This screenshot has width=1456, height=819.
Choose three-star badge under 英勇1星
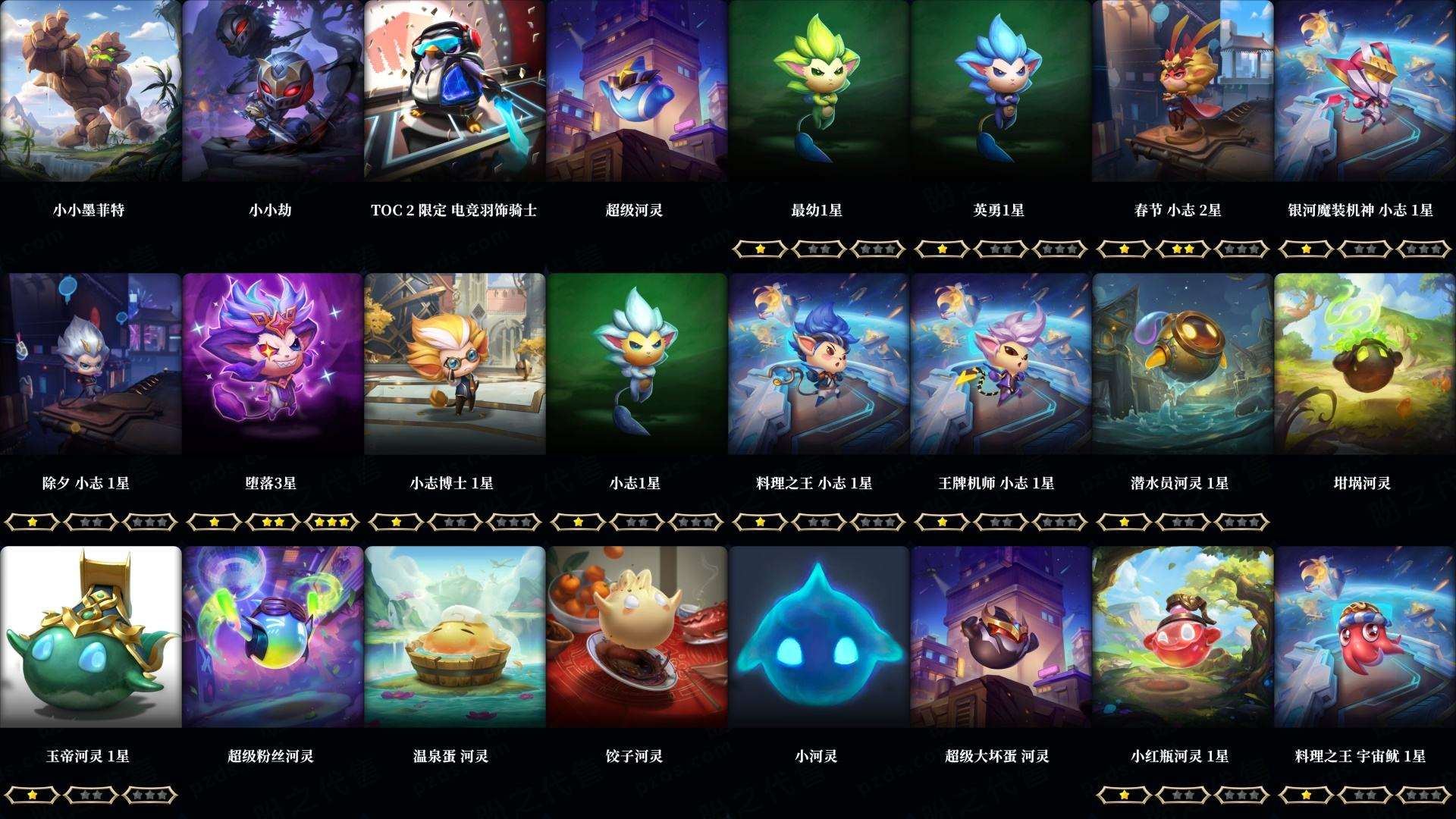click(1060, 249)
